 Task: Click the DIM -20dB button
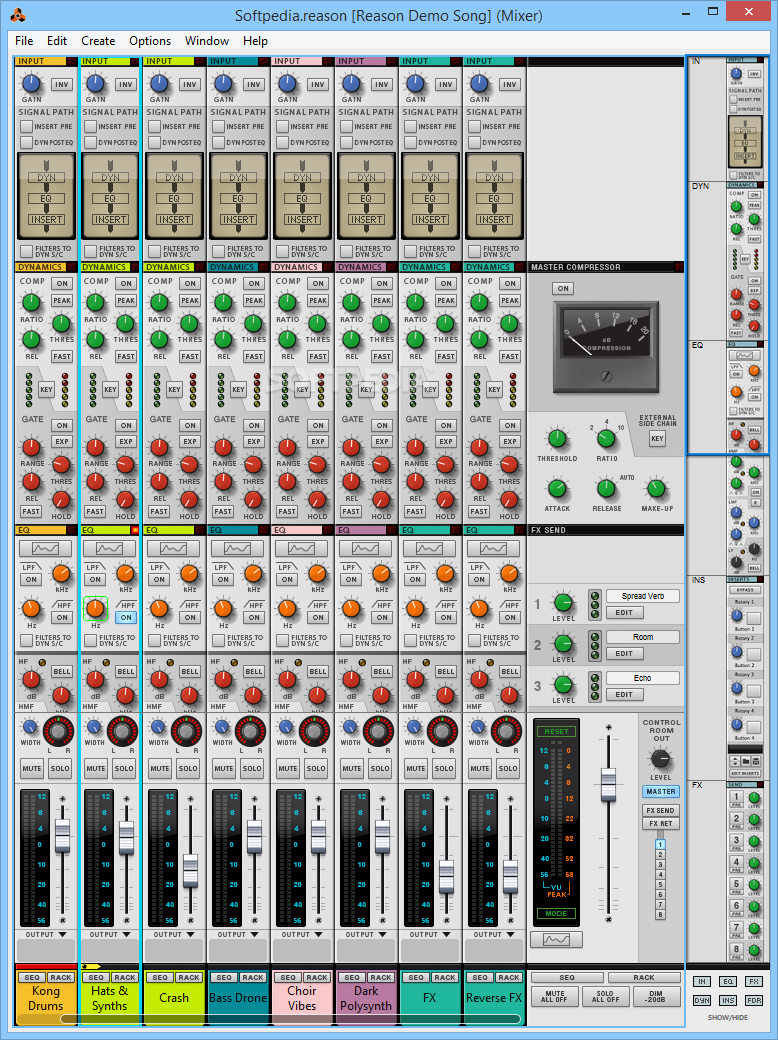(656, 997)
